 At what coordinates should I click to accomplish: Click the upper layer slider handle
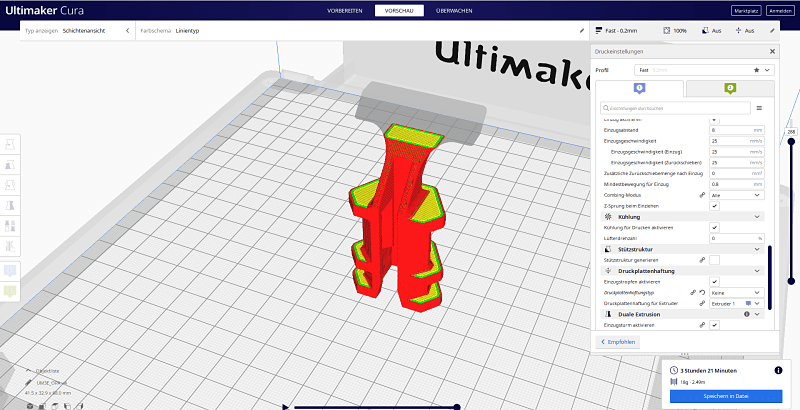tap(791, 142)
